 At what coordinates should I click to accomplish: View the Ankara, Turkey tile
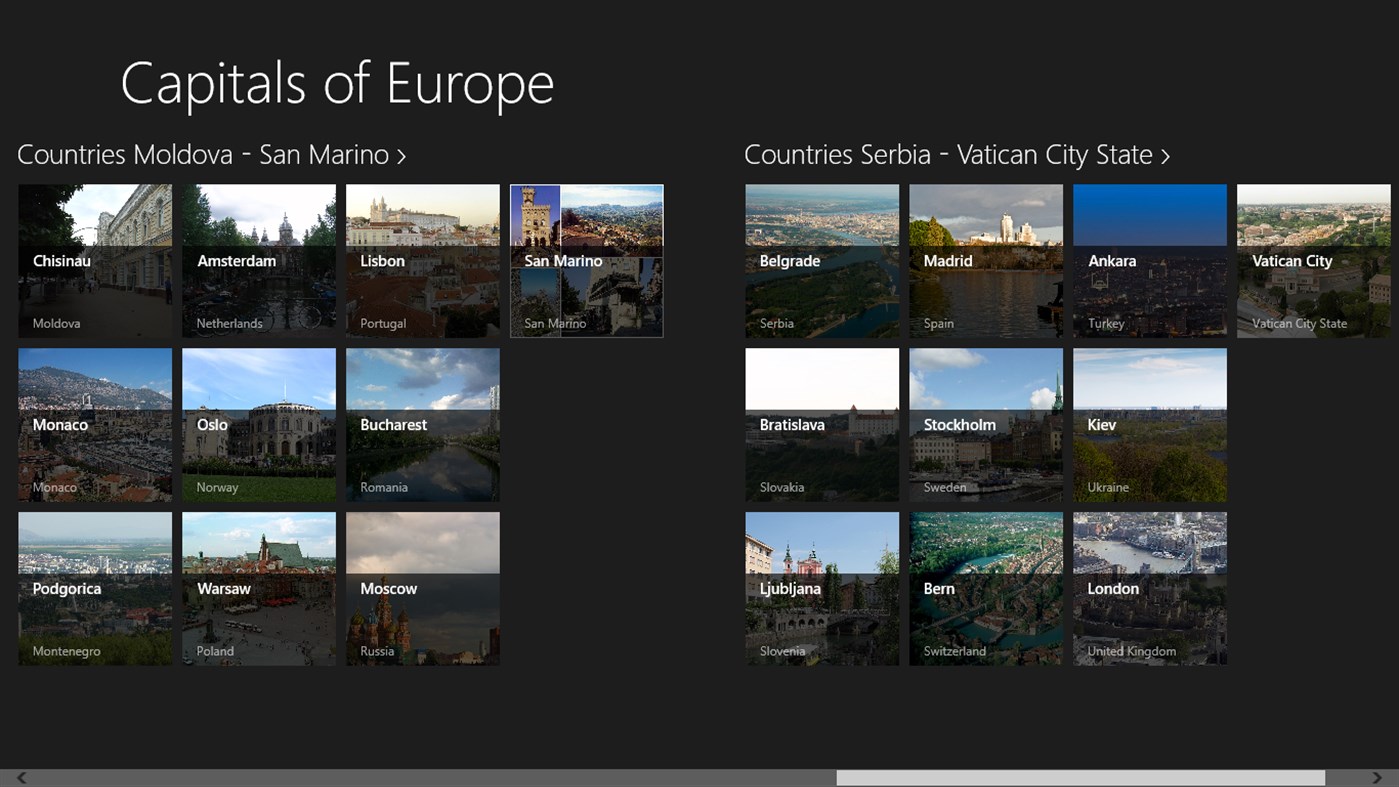[x=1149, y=260]
